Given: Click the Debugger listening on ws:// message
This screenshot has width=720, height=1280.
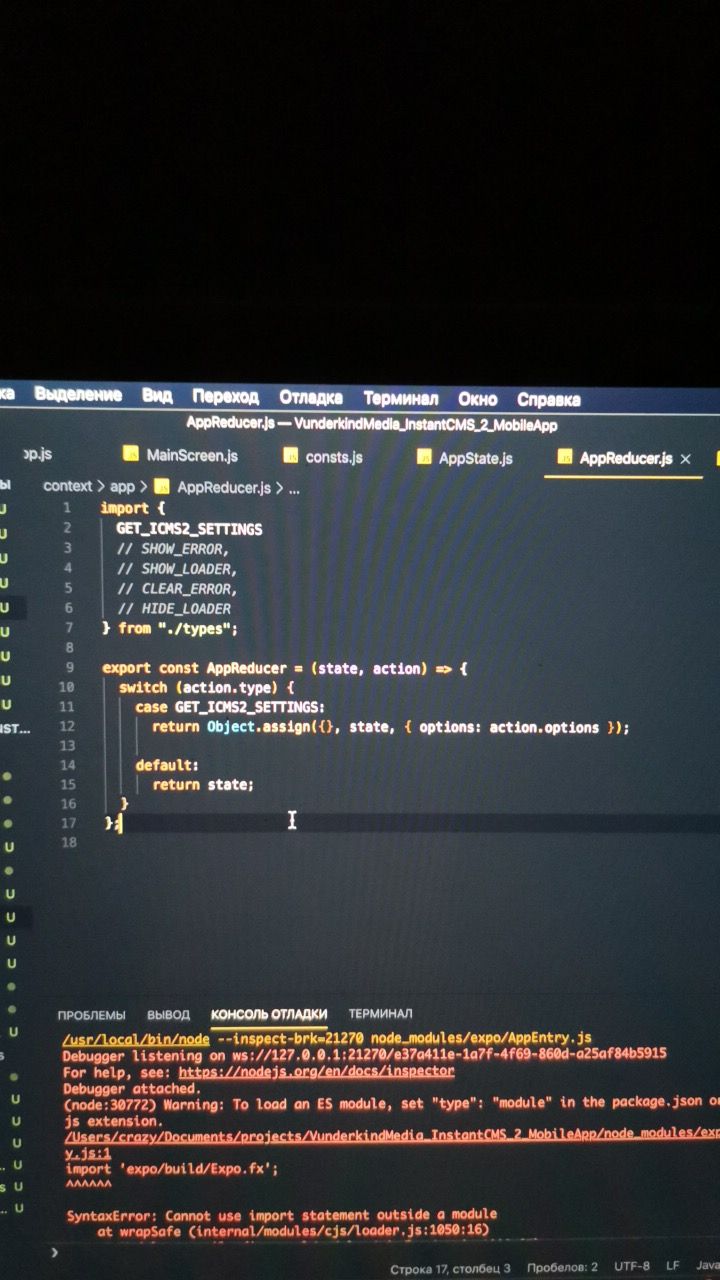Looking at the screenshot, I should pos(364,1054).
